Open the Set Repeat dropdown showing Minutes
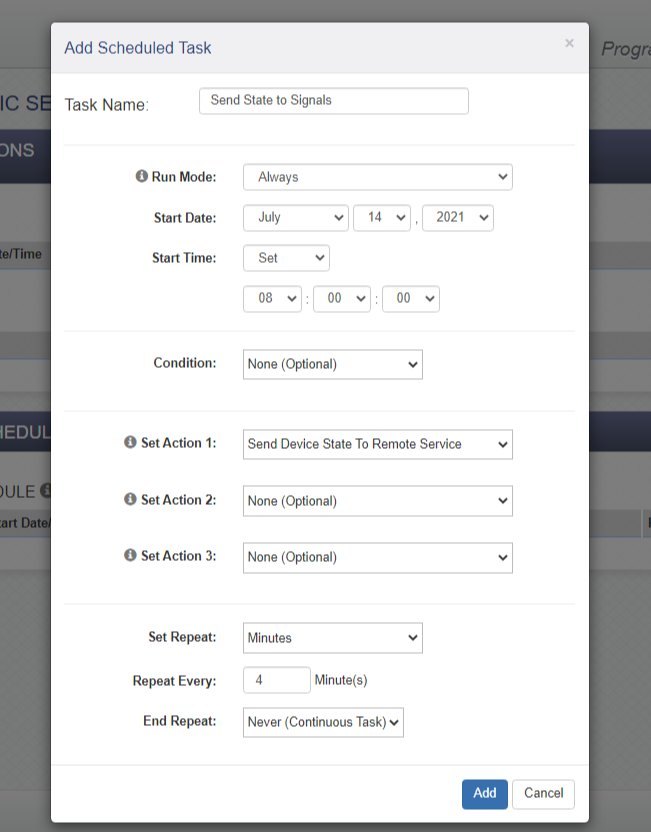Screen dimensions: 651x832 click(x=332, y=637)
